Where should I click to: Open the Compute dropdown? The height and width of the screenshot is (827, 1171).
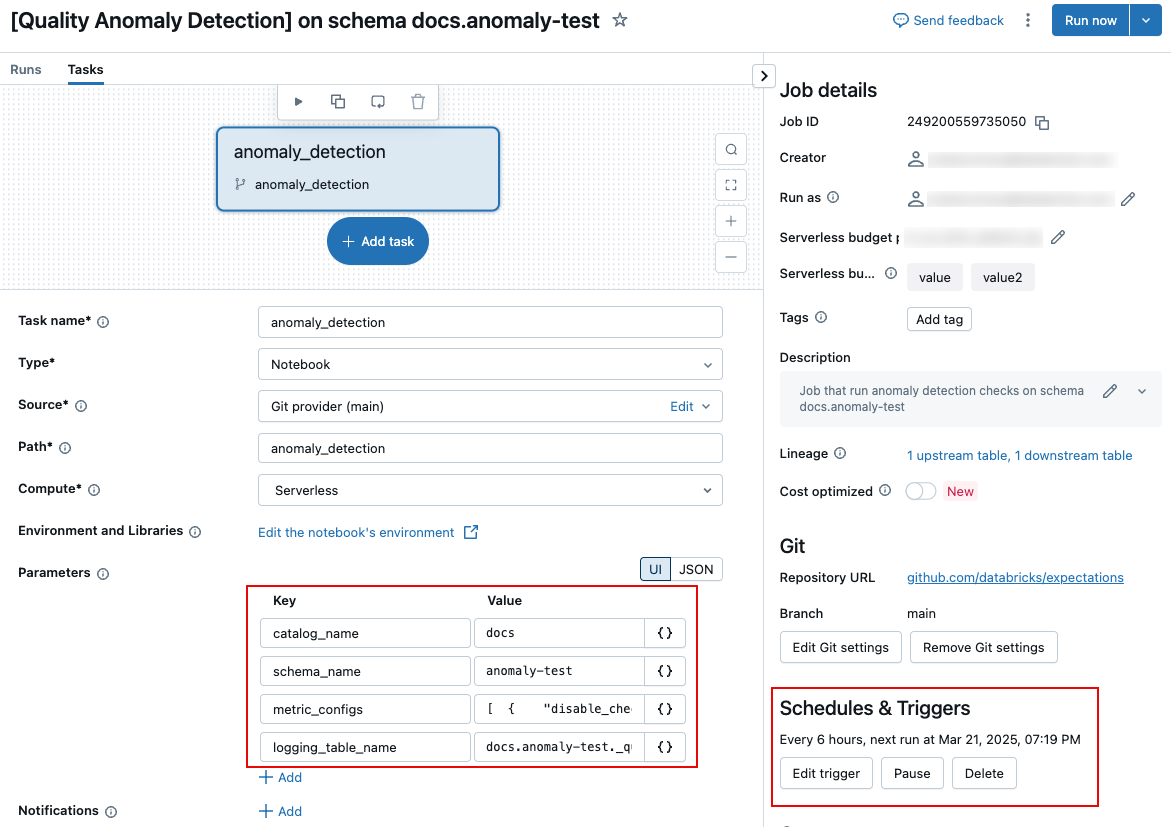coord(490,490)
